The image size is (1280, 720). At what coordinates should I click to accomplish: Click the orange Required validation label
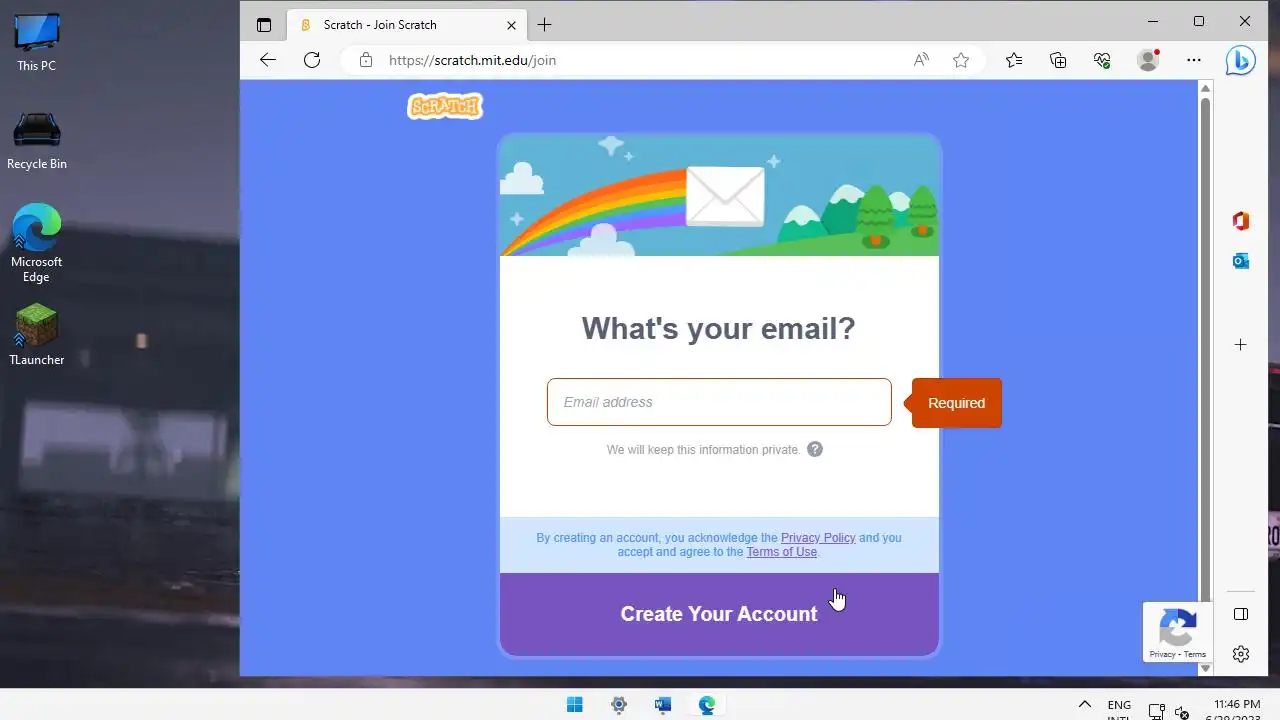(x=956, y=403)
